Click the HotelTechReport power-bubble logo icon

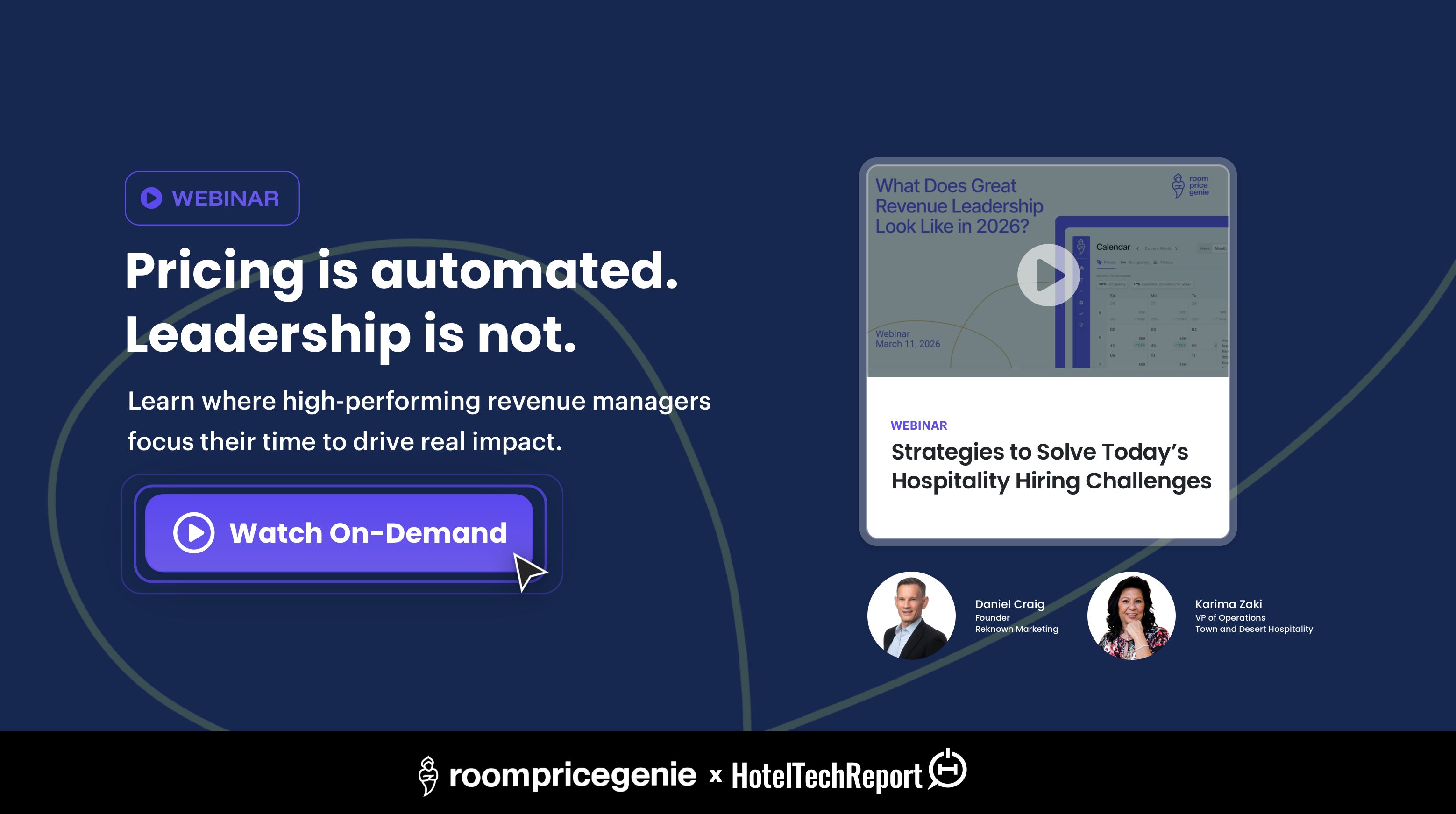948,769
